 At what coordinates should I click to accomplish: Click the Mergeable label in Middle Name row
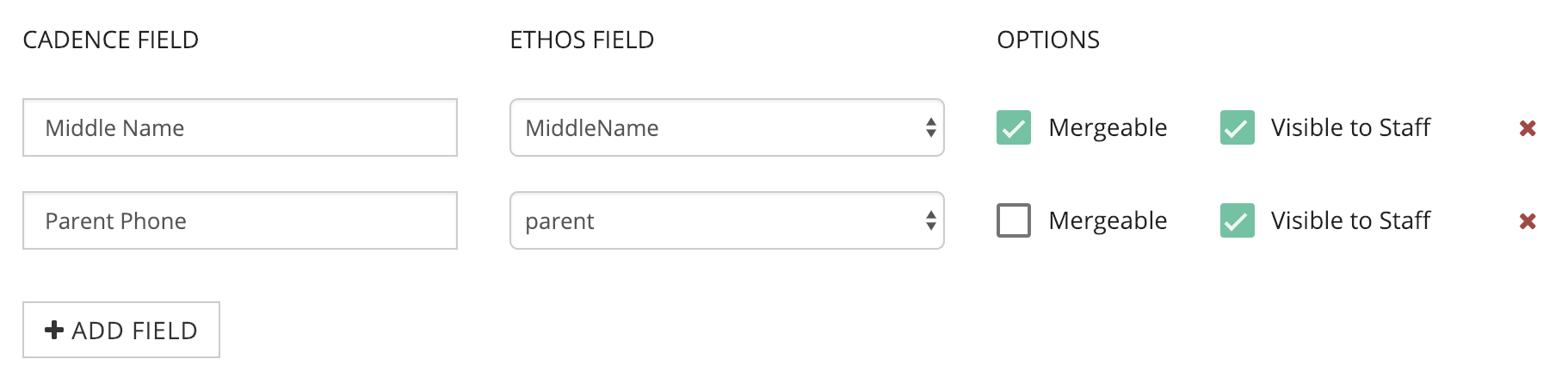click(1108, 127)
